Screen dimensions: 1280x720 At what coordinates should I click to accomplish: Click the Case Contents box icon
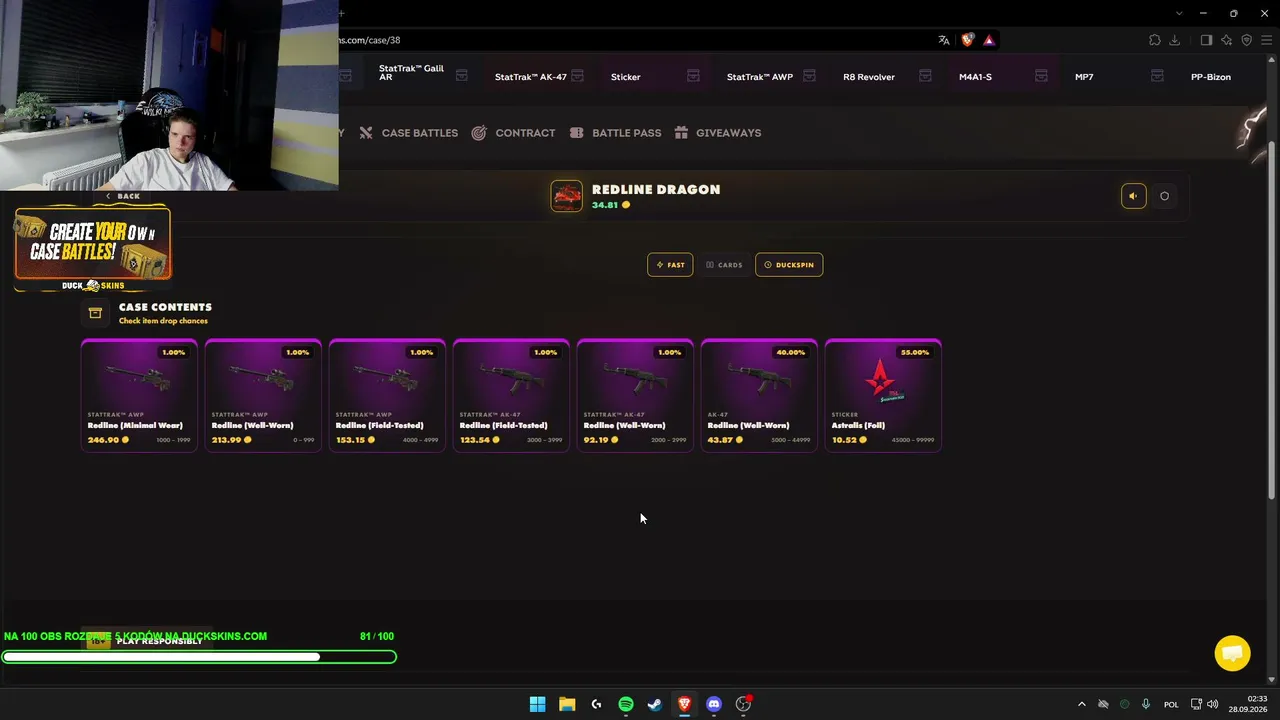coord(95,313)
